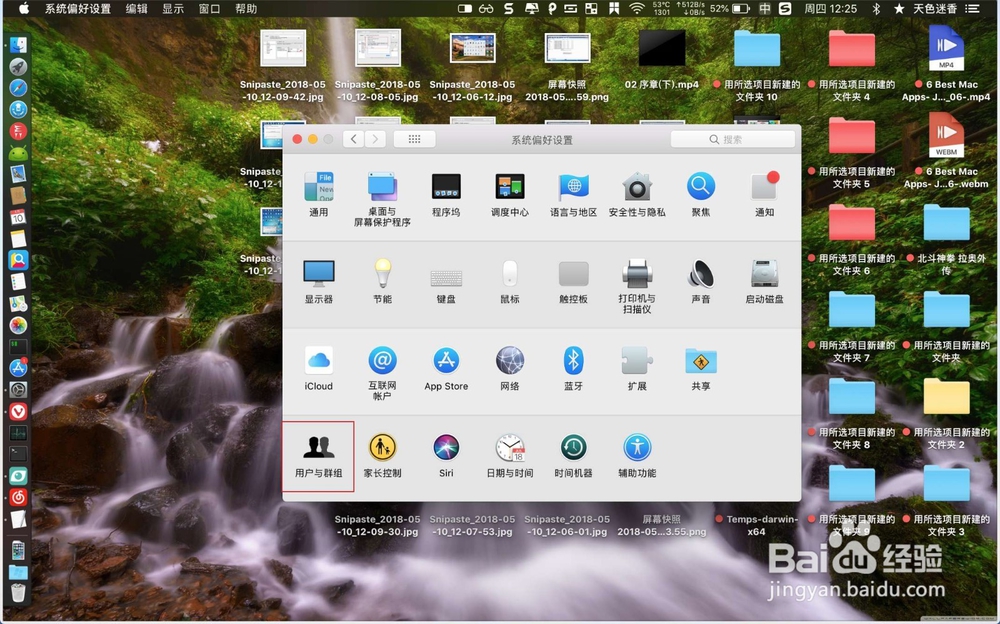
Task: Open the 通用 (General) pane
Action: pyautogui.click(x=318, y=190)
